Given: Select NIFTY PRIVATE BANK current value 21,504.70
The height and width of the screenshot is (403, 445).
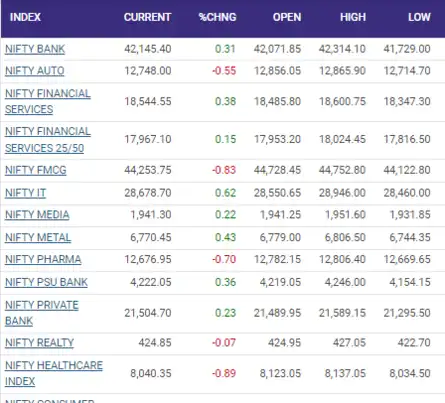Looking at the screenshot, I should [148, 313].
